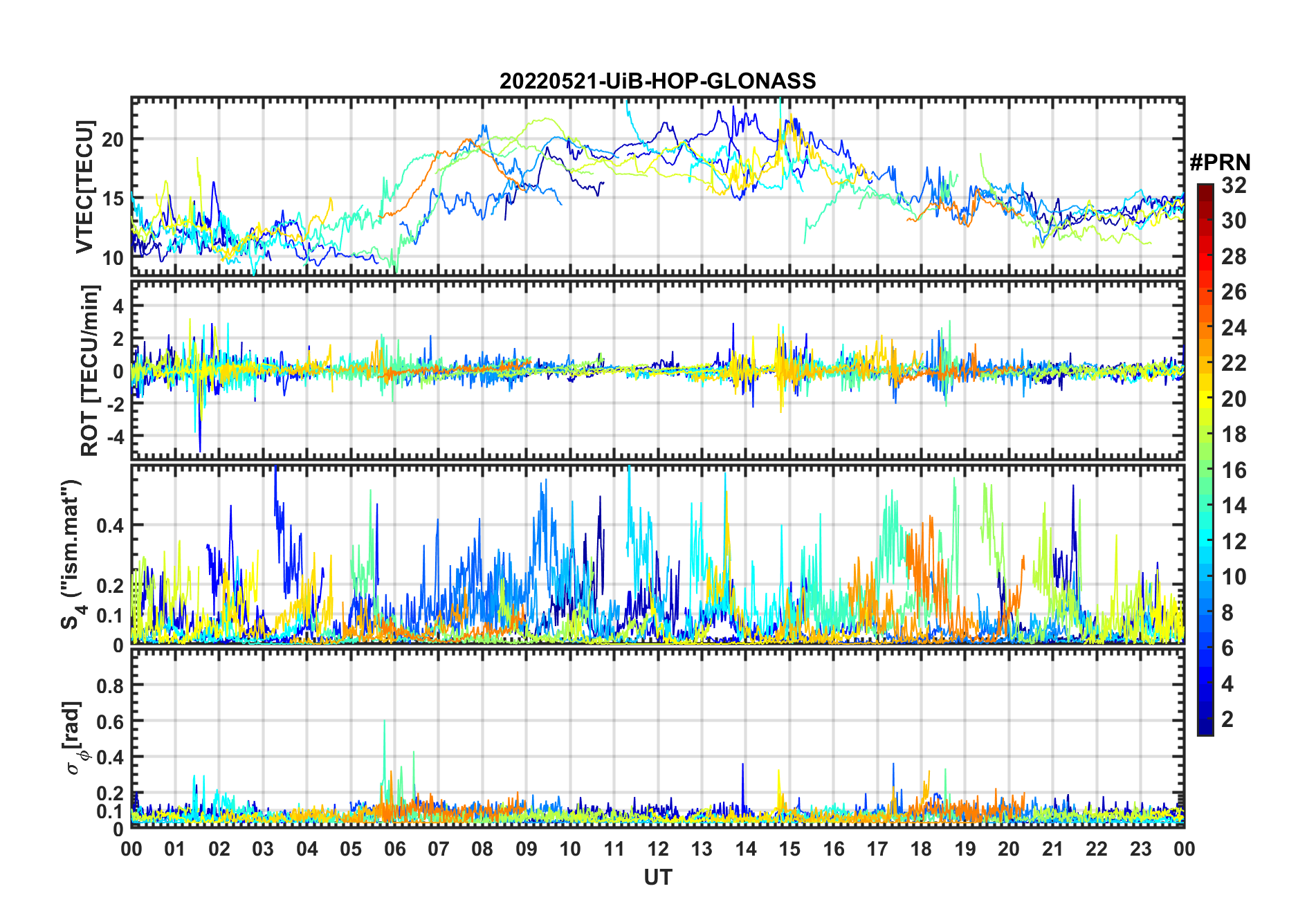Viewport: 1316px width, 920px height.
Task: Click the 23 tick label on UT axis
Action: pyautogui.click(x=1140, y=849)
